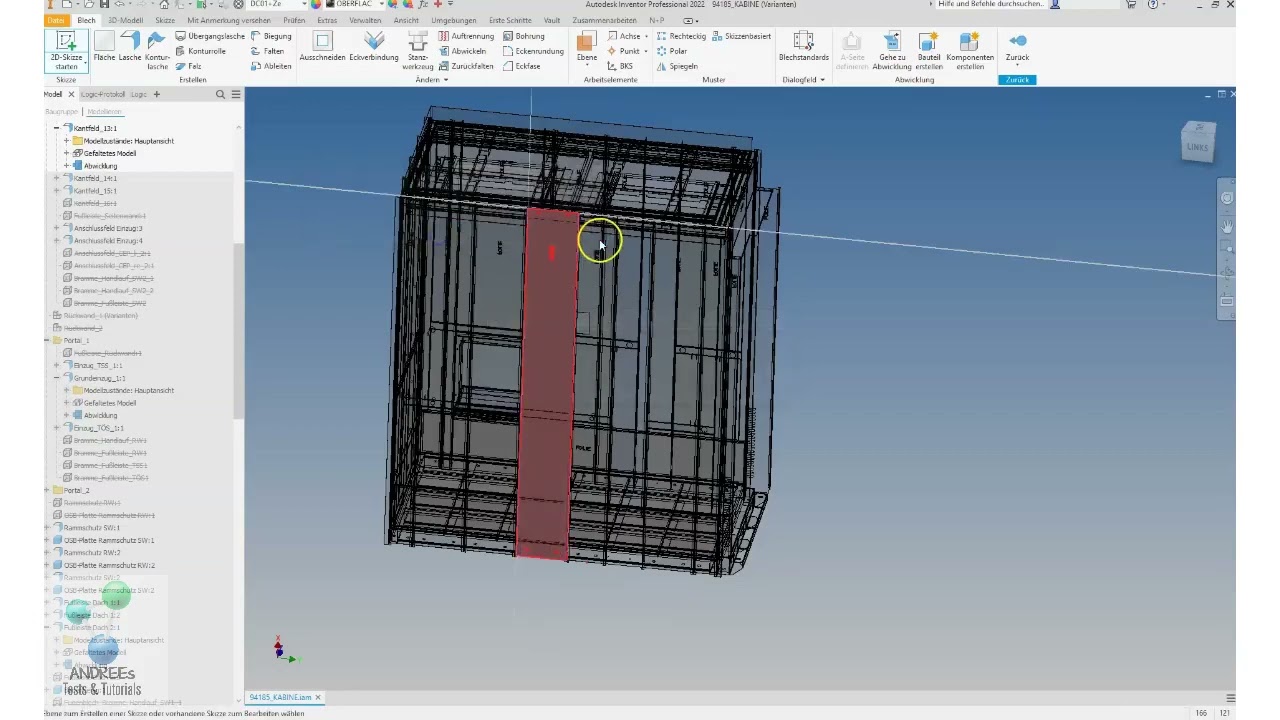Click the Blechstandards icon
The width and height of the screenshot is (1280, 720).
pyautogui.click(x=804, y=46)
